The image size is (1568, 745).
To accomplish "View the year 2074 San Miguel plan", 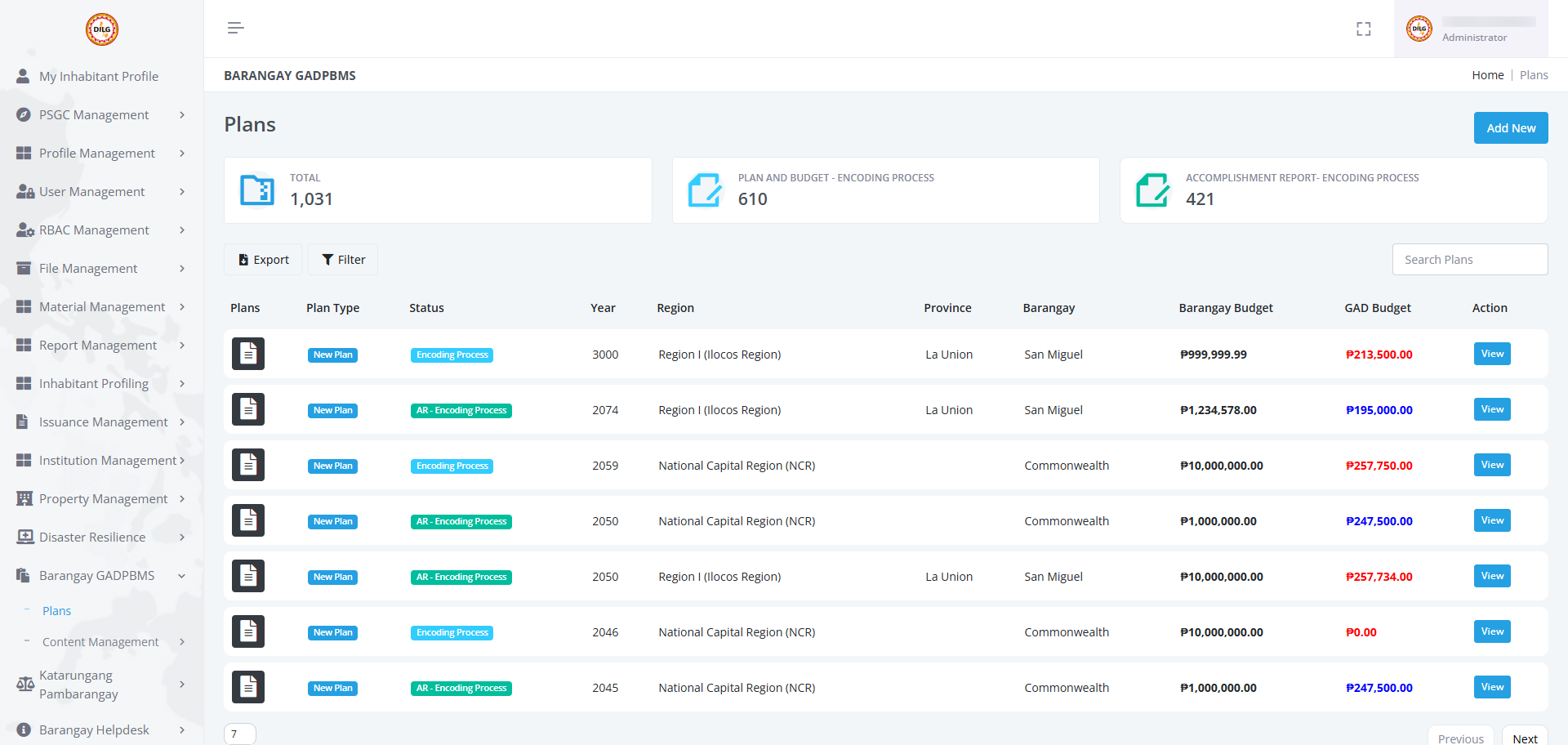I will pos(1492,409).
